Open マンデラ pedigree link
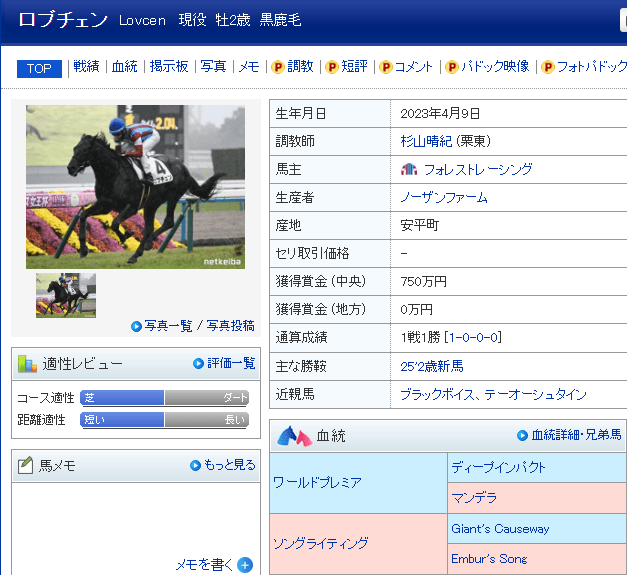 [474, 497]
